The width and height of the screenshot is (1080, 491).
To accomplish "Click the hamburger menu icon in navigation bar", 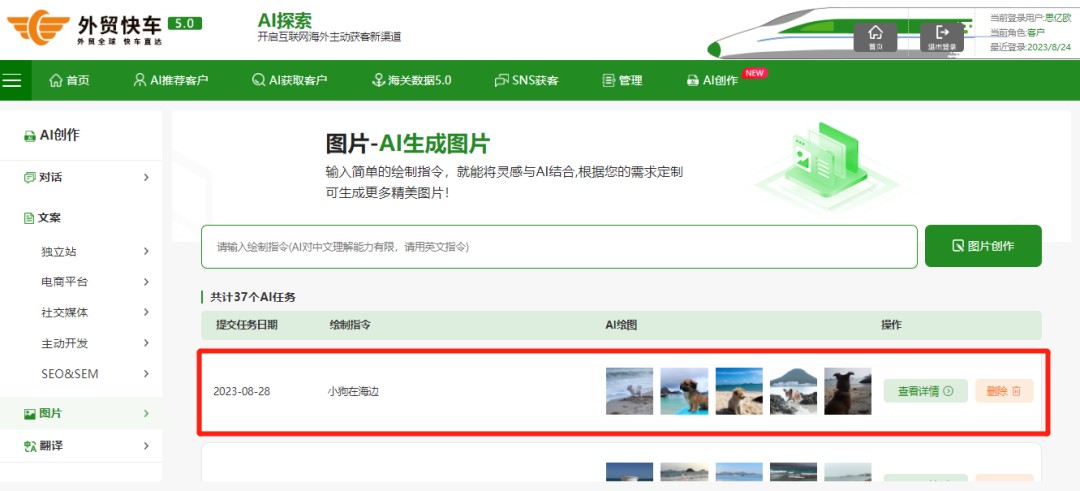I will (12, 81).
